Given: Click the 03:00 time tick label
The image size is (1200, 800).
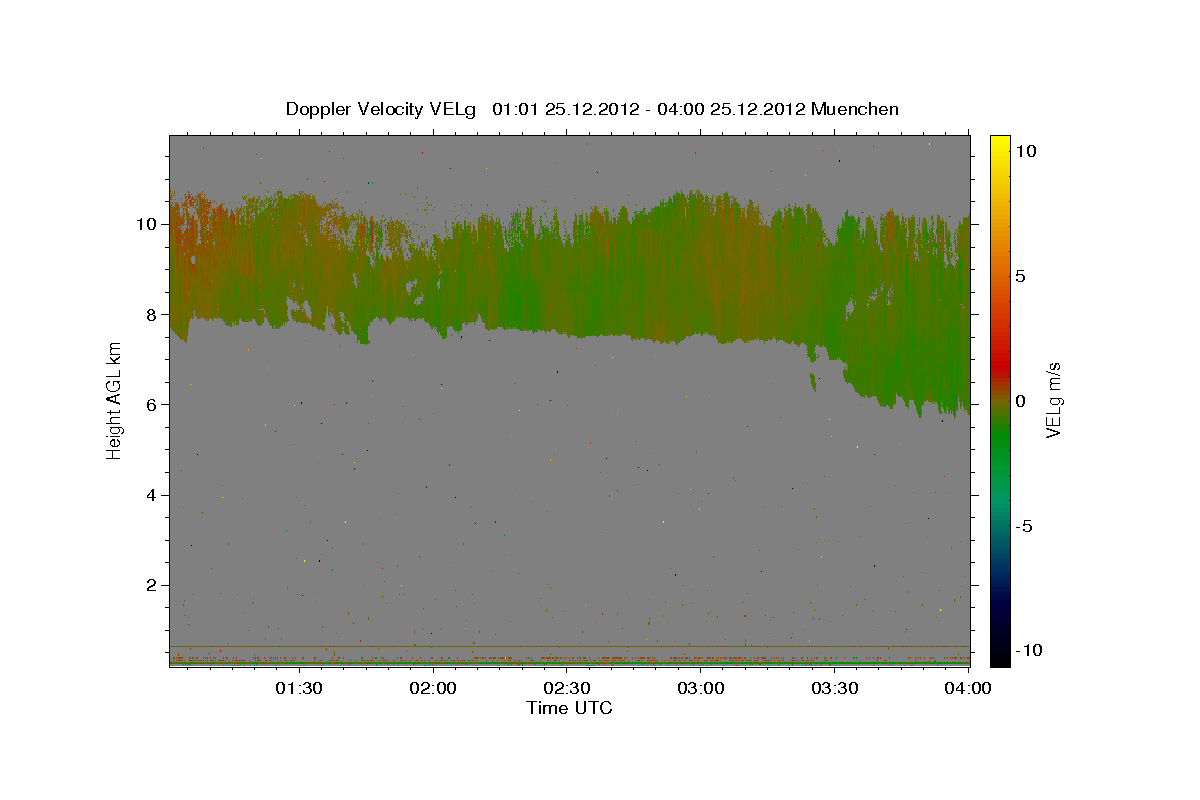Looking at the screenshot, I should [701, 688].
